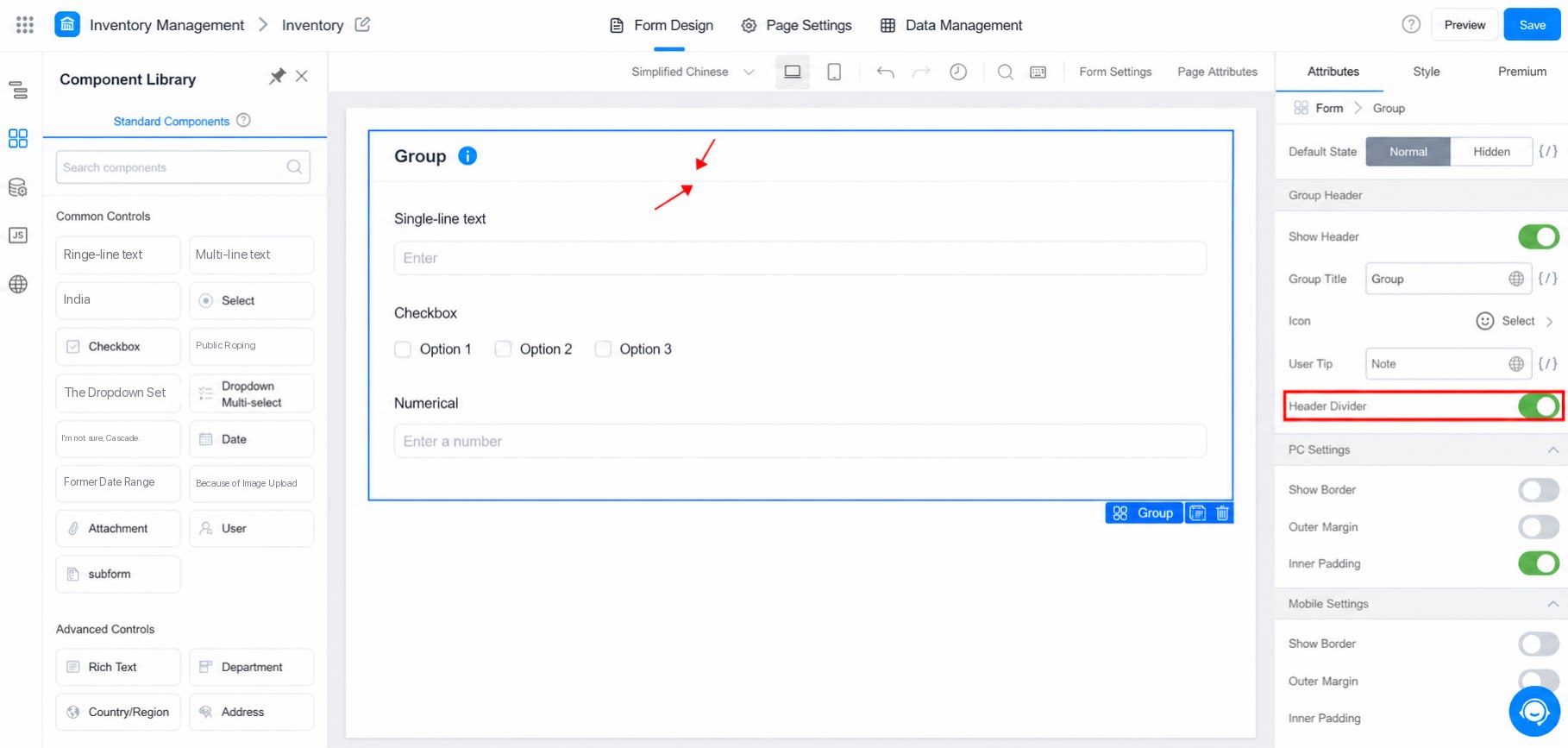This screenshot has height=748, width=1568.
Task: Open the history clock icon
Action: tap(958, 72)
